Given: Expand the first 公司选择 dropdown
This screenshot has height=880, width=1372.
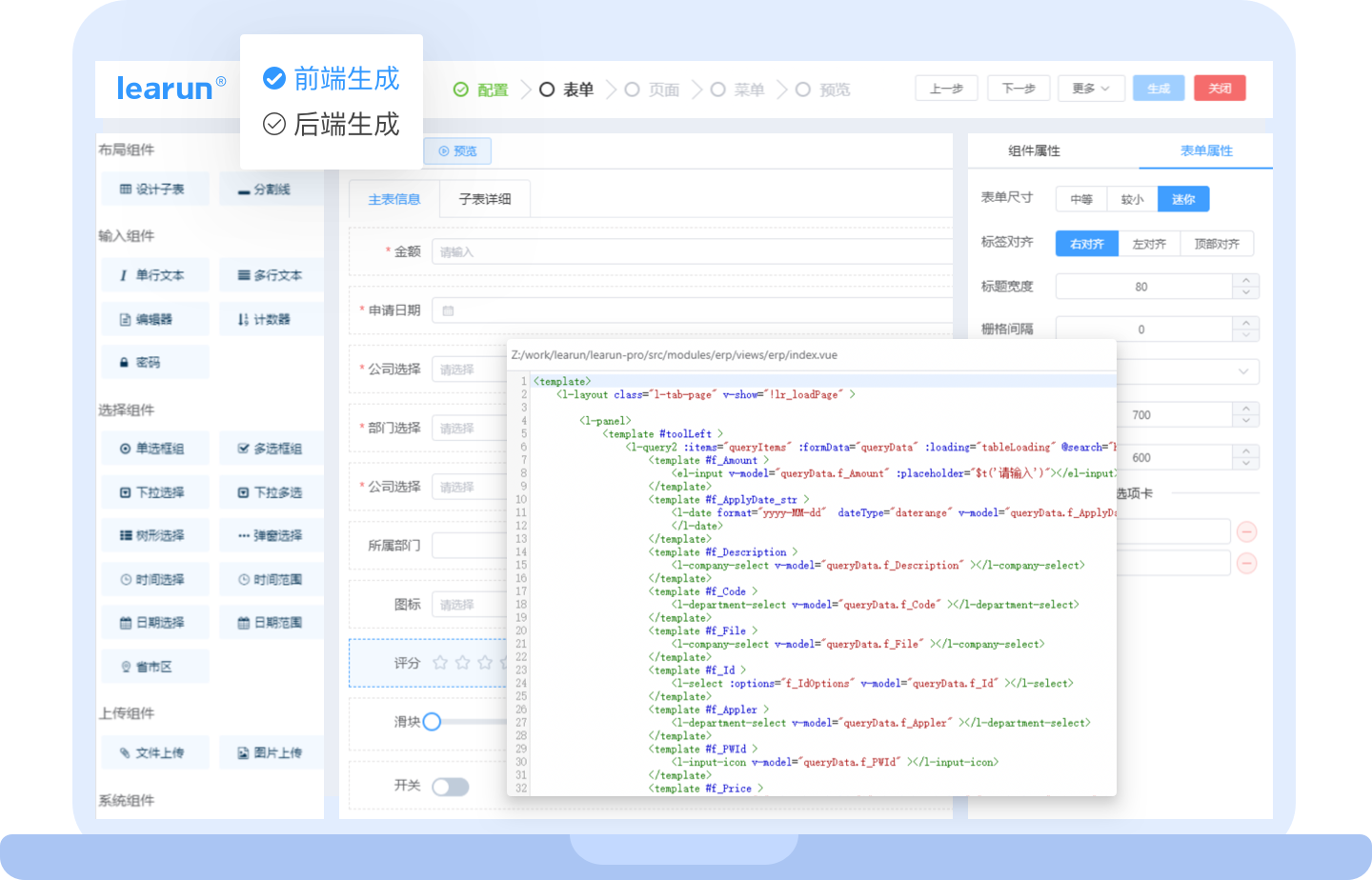Looking at the screenshot, I should click(x=469, y=370).
